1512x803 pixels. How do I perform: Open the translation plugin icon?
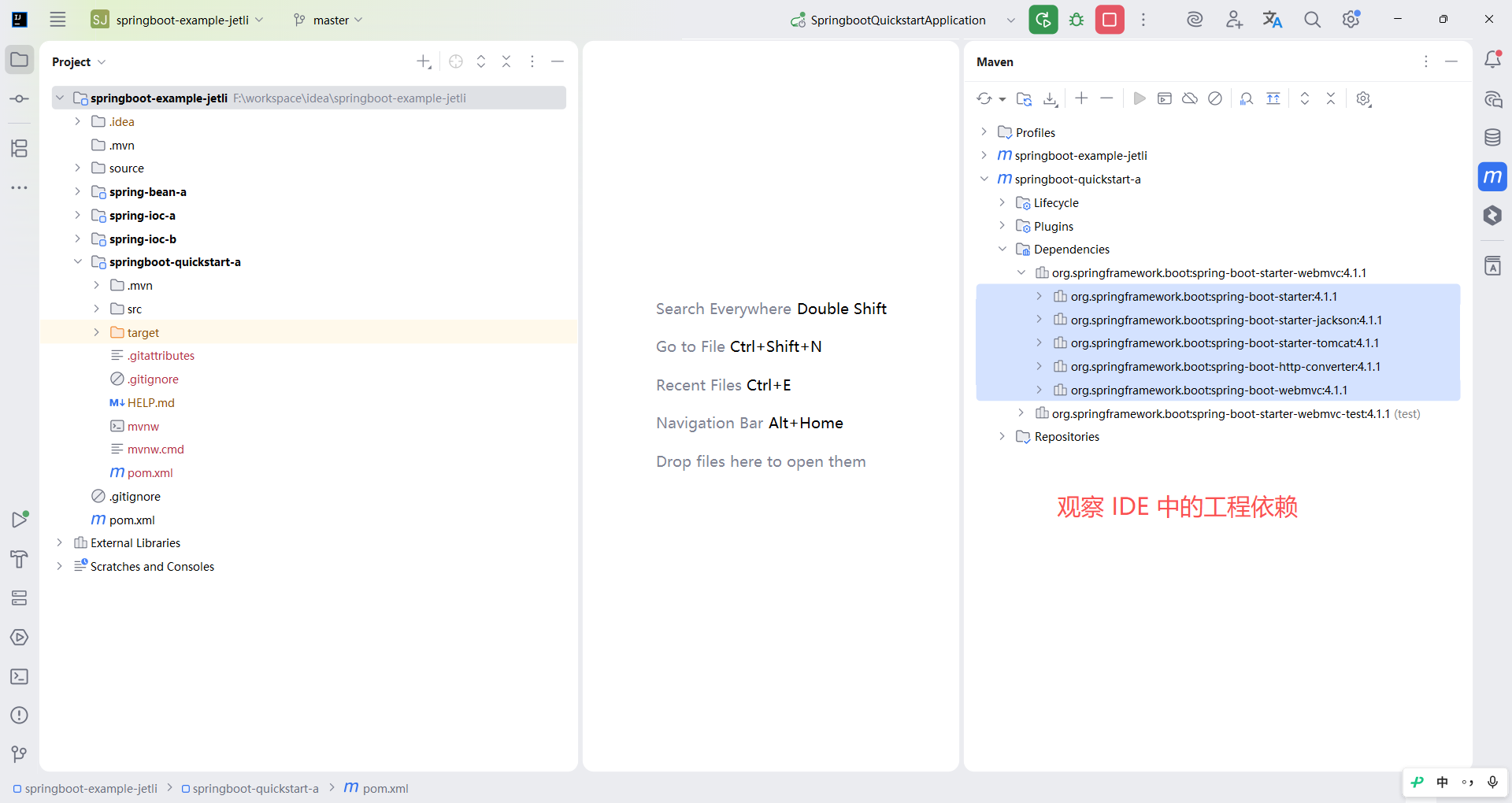(1273, 20)
